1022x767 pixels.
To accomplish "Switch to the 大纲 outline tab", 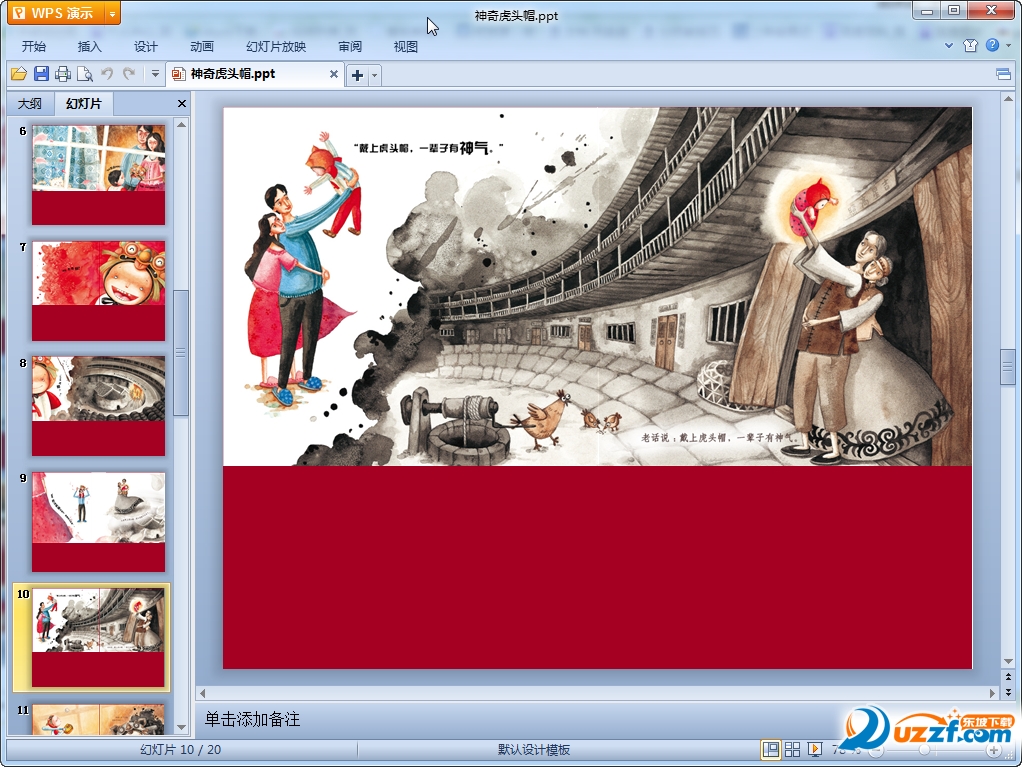I will pos(30,104).
